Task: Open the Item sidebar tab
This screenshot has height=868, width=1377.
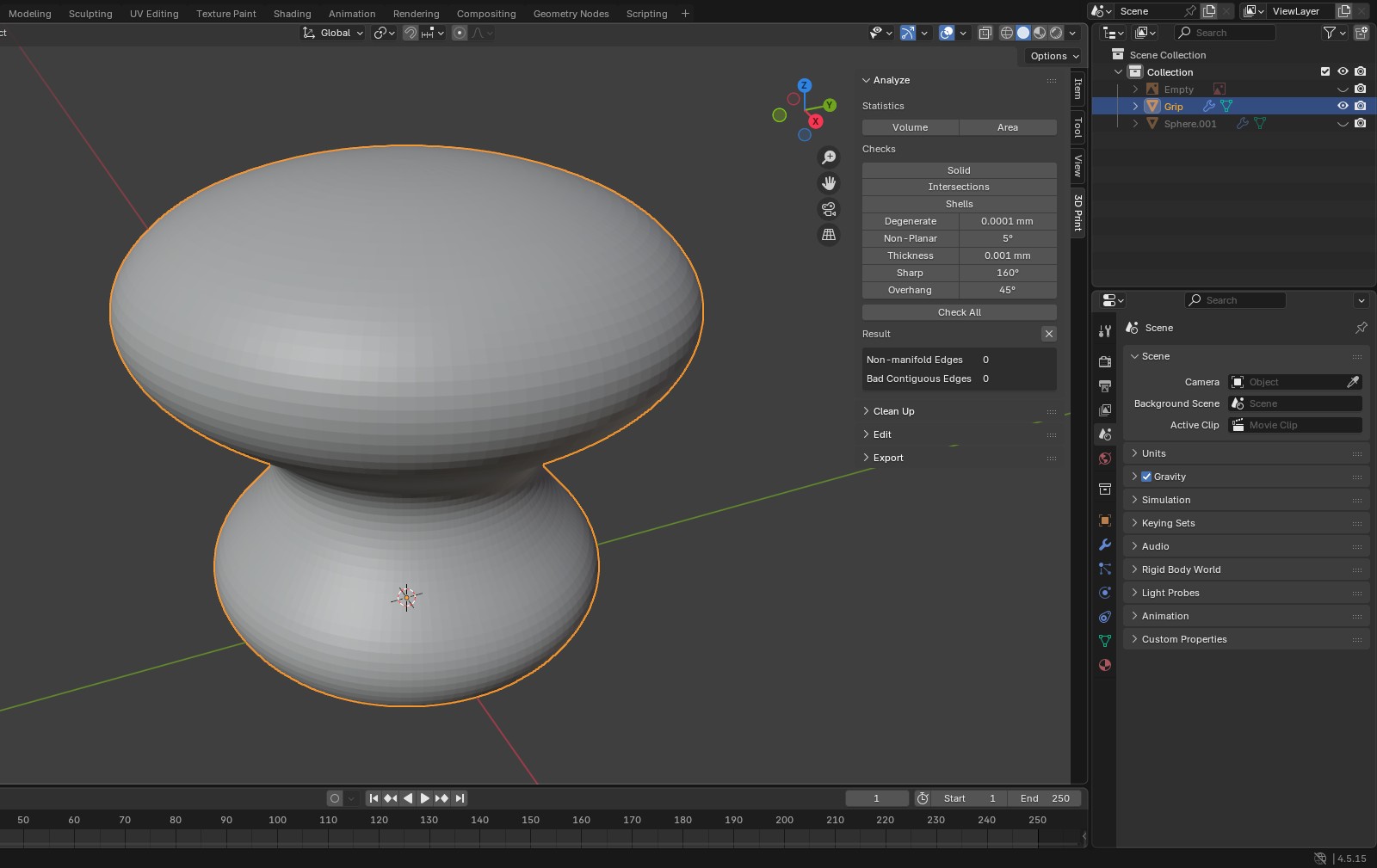Action: point(1078,89)
